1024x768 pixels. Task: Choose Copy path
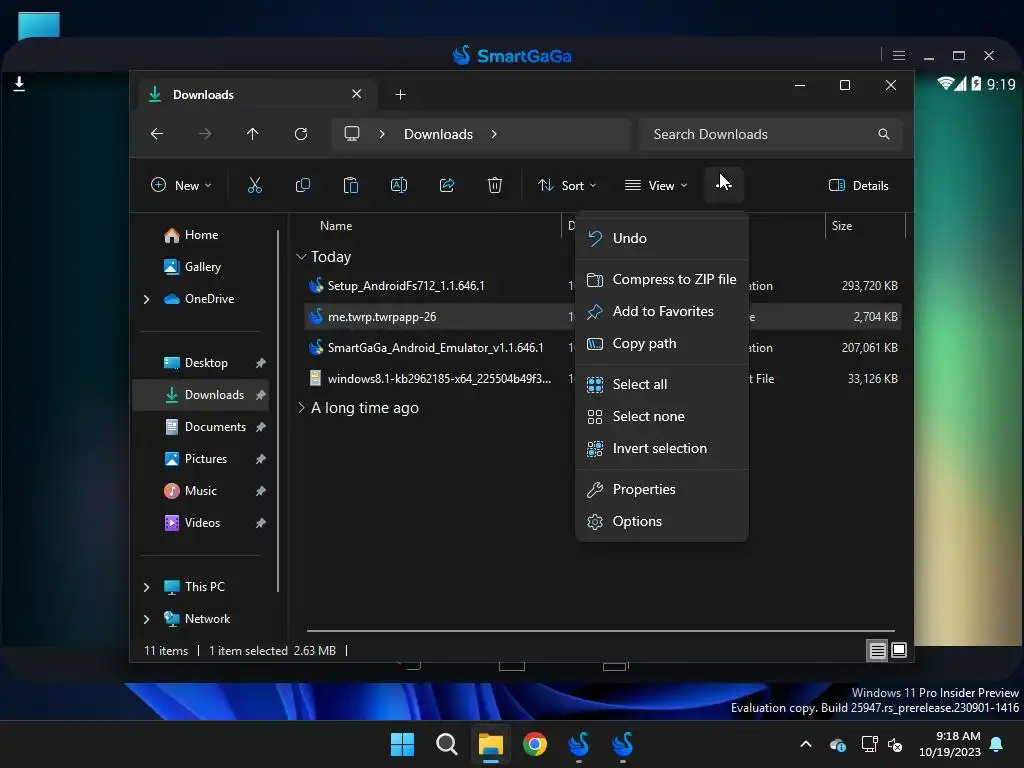point(662,344)
